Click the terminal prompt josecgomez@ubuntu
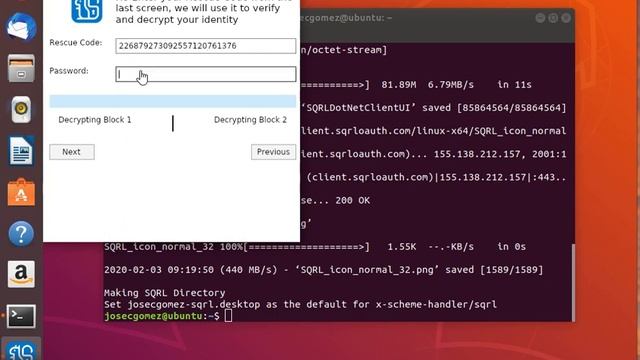The width and height of the screenshot is (640, 360). (x=153, y=316)
